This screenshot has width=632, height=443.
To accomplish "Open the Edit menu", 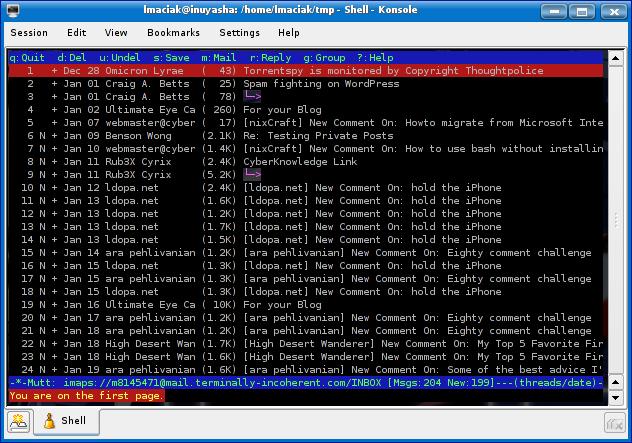I will coord(77,33).
